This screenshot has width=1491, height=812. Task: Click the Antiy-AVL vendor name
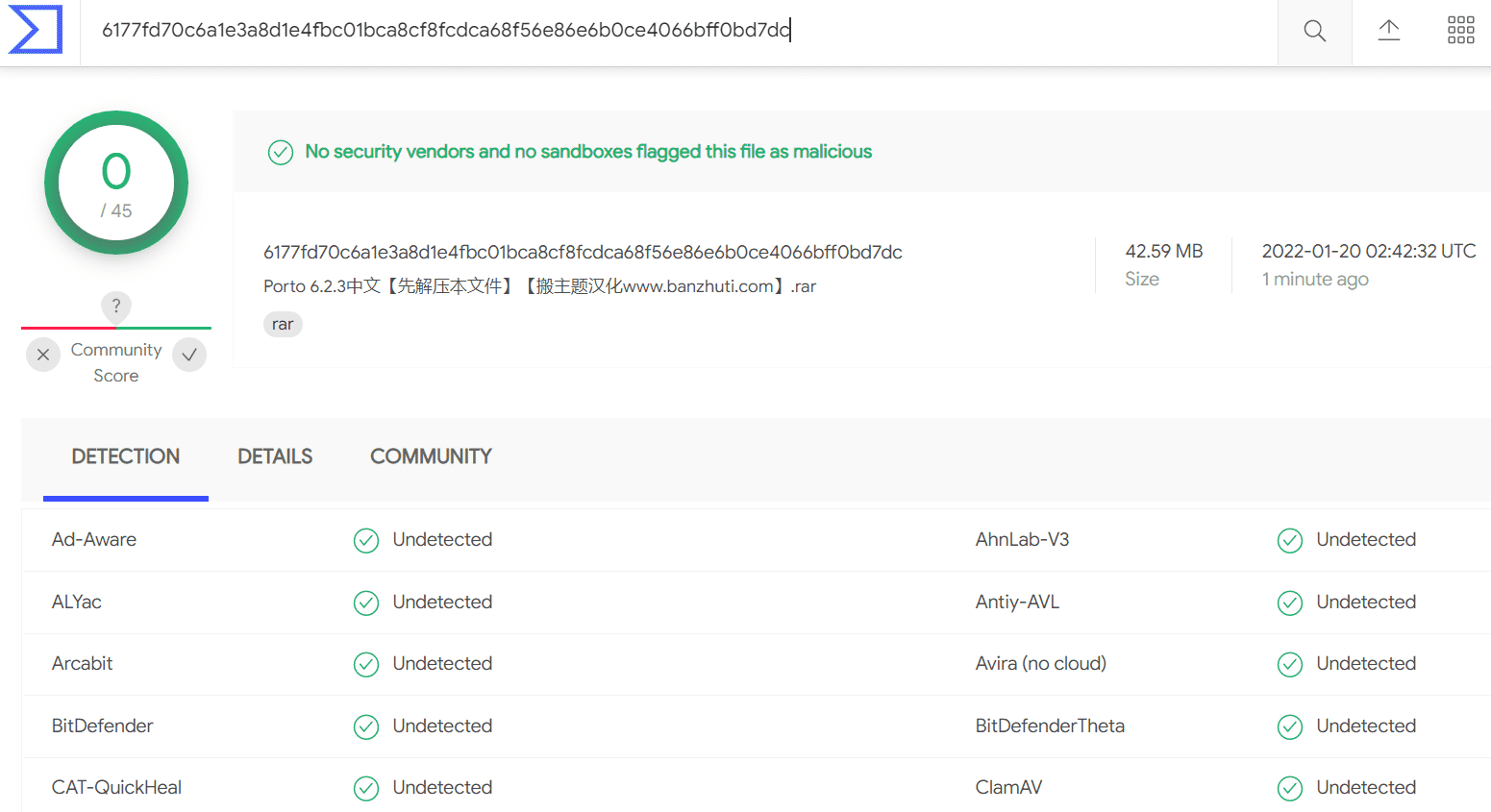click(x=1017, y=602)
